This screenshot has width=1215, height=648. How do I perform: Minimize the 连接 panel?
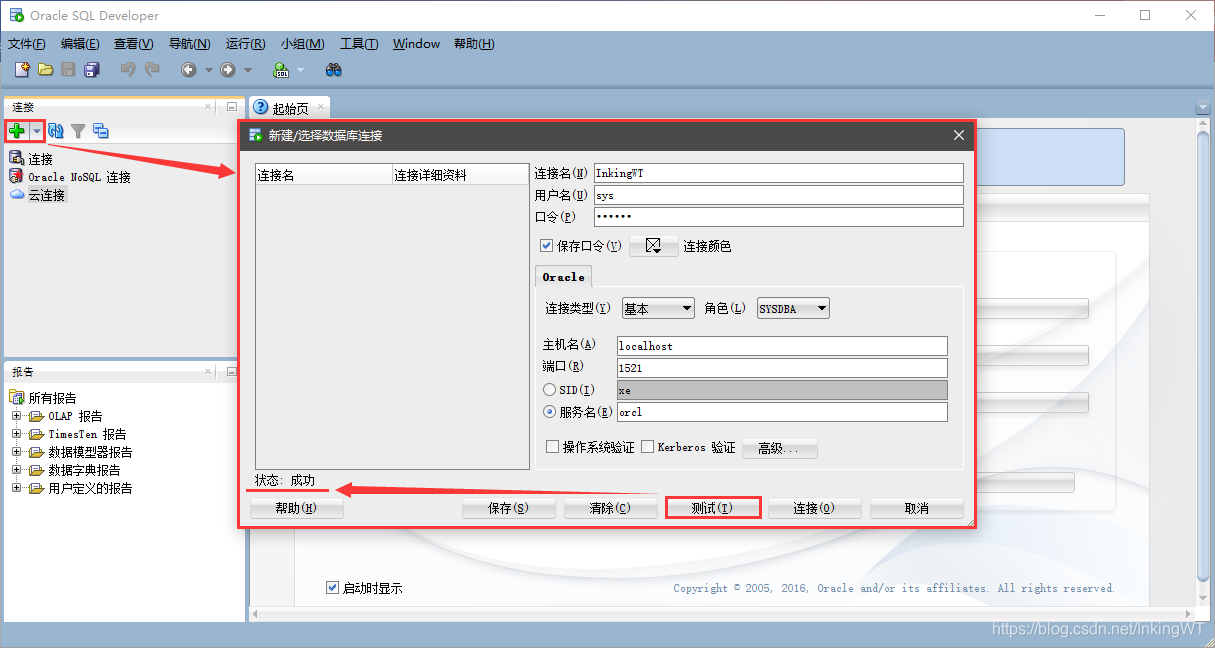[232, 107]
